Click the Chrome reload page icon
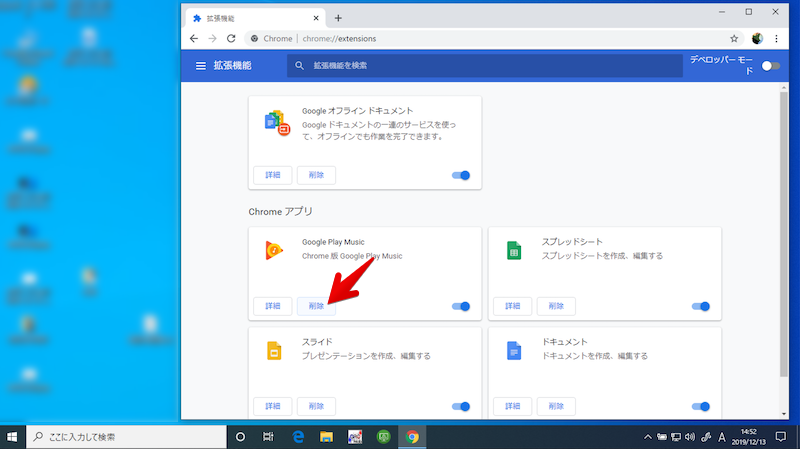Screen dimensions: 800x449 (232, 38)
